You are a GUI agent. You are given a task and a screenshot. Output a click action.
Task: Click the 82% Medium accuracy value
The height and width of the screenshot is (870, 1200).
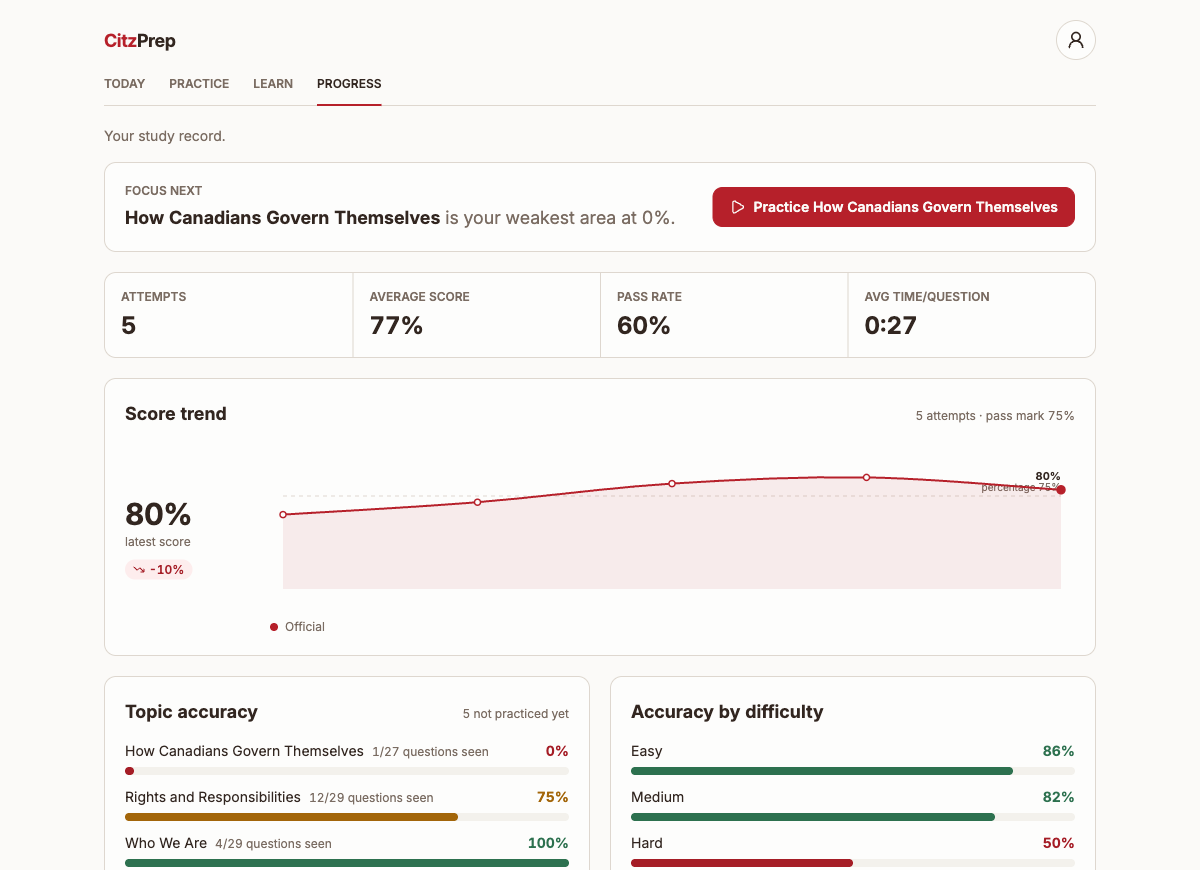pyautogui.click(x=1059, y=797)
